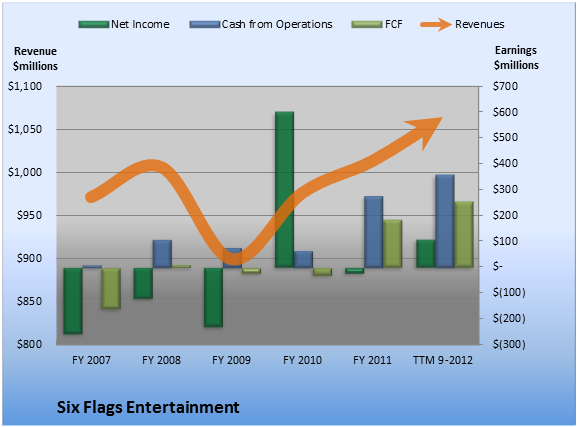Click the $1,000 revenue axis value

(x=25, y=172)
